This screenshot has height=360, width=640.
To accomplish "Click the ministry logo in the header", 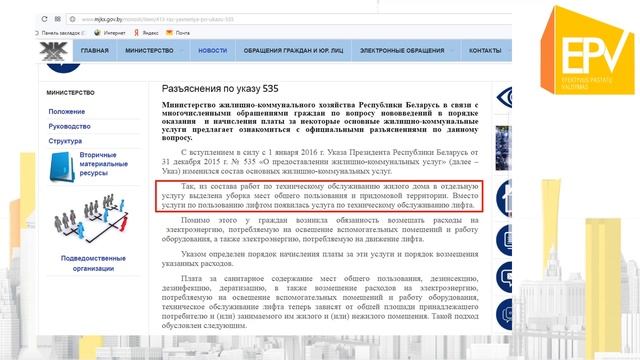I will 53,51.
